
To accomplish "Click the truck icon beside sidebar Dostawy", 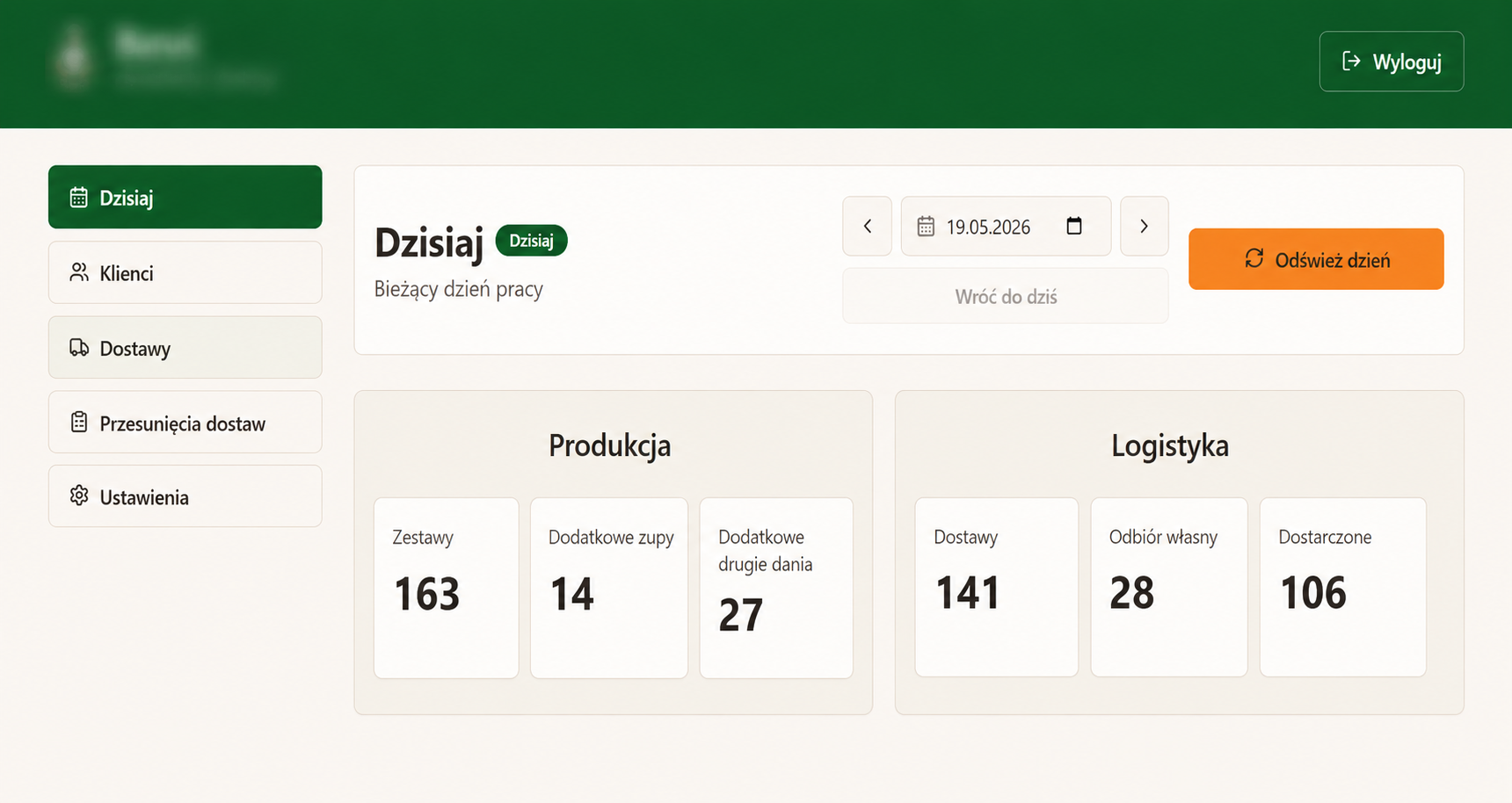I will (79, 347).
